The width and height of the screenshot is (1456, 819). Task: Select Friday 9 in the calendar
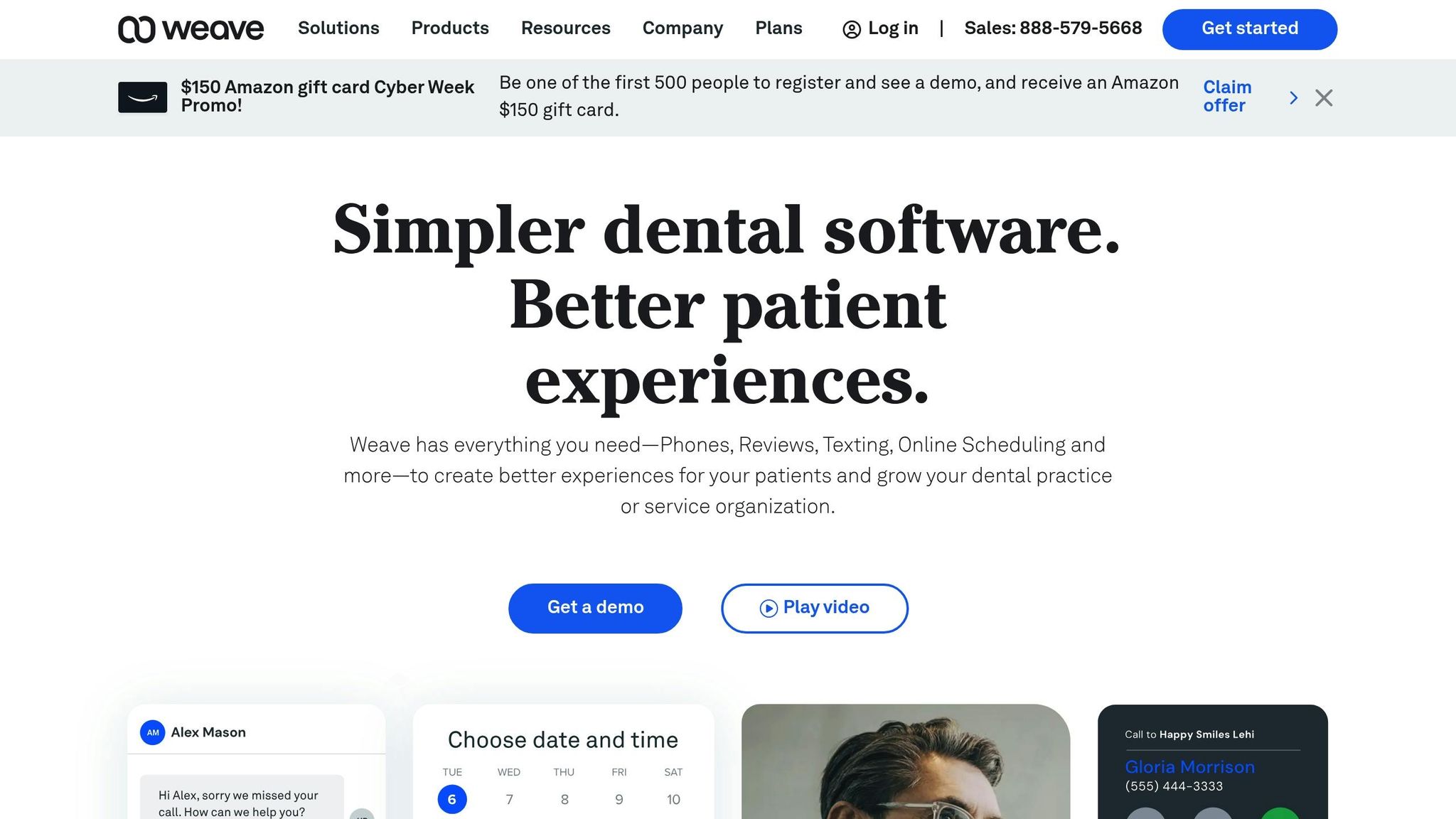coord(619,799)
